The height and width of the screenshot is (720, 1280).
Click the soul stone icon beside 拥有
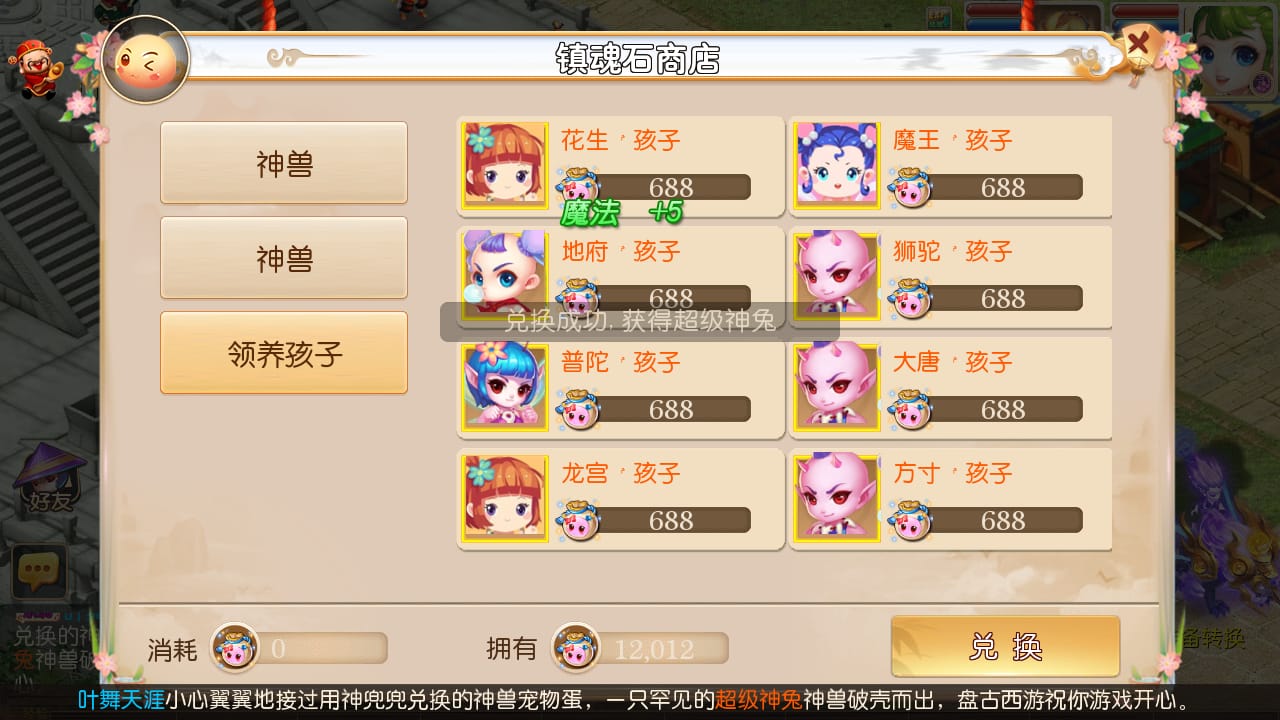pyautogui.click(x=576, y=648)
